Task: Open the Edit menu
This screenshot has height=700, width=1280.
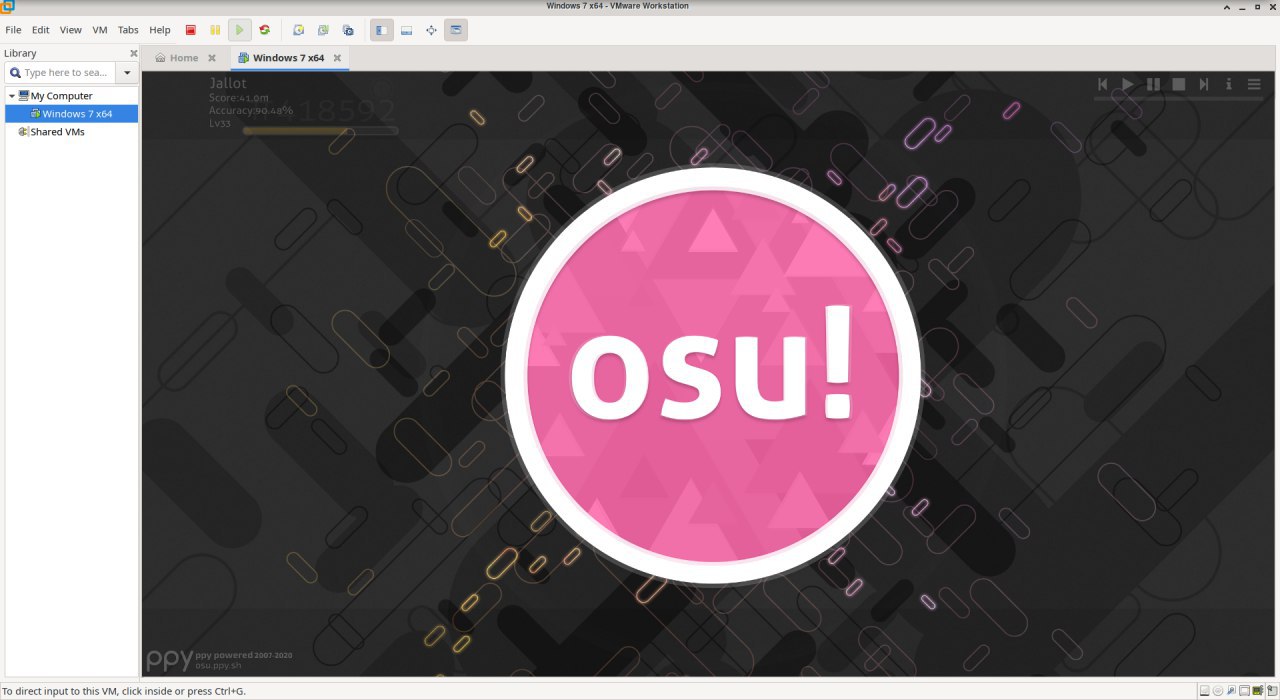Action: coord(40,30)
